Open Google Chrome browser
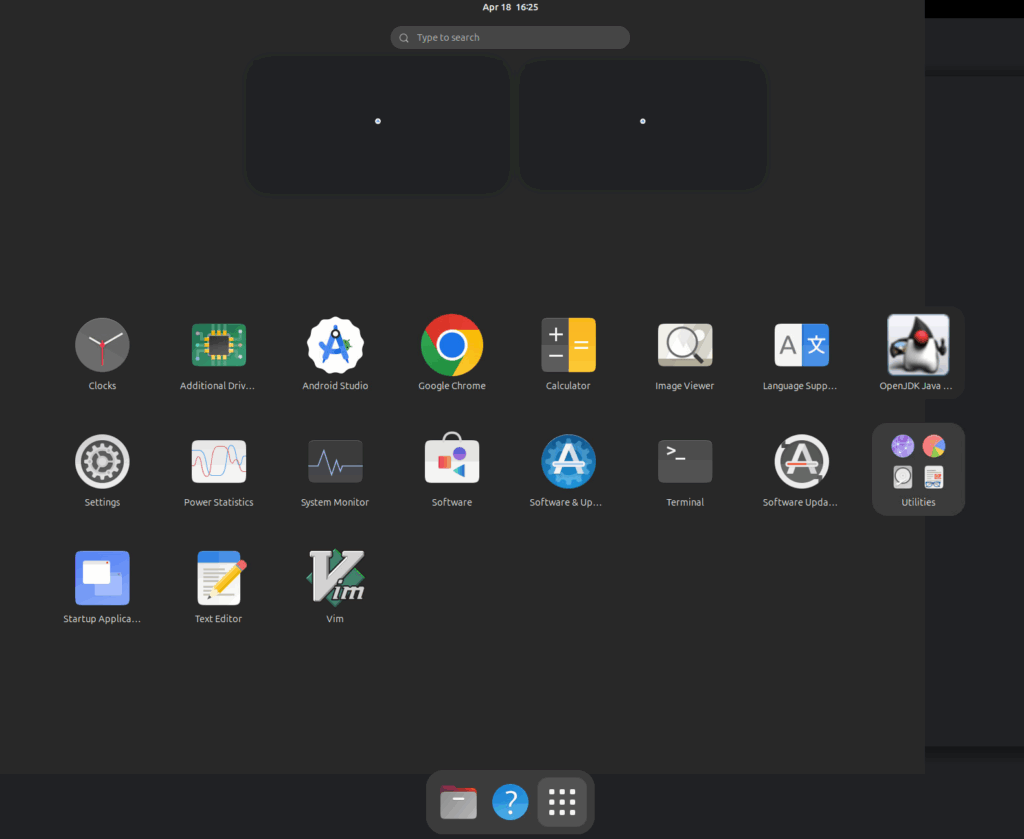The width and height of the screenshot is (1024, 839). tap(452, 346)
